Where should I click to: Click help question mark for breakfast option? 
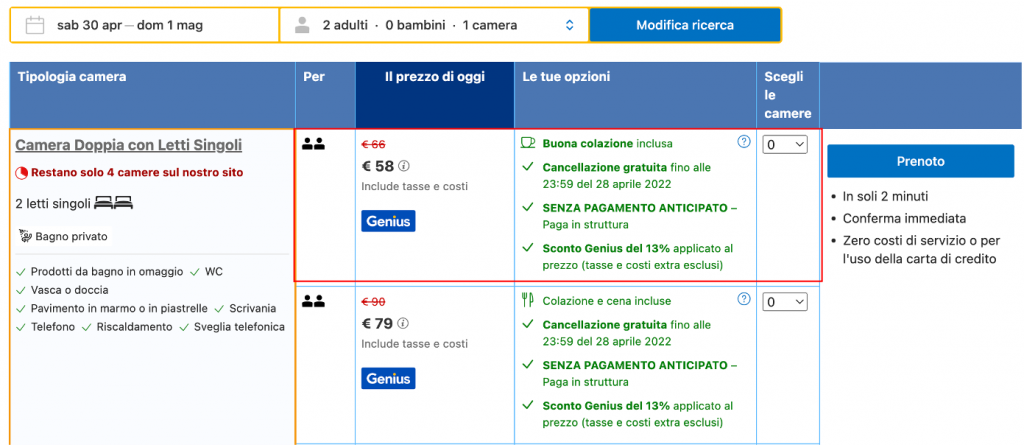[743, 142]
